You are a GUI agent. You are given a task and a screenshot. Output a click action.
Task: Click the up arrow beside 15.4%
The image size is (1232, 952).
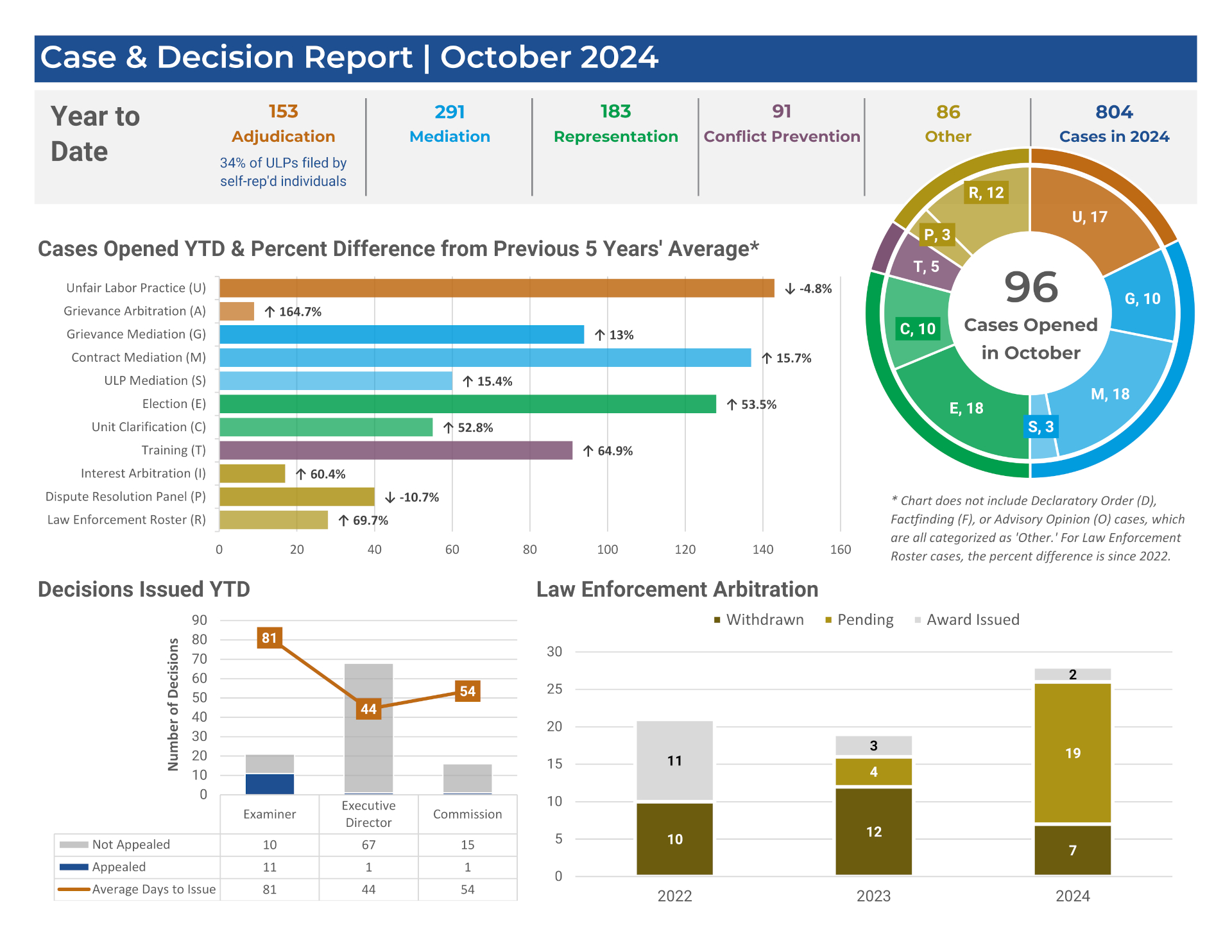click(468, 381)
